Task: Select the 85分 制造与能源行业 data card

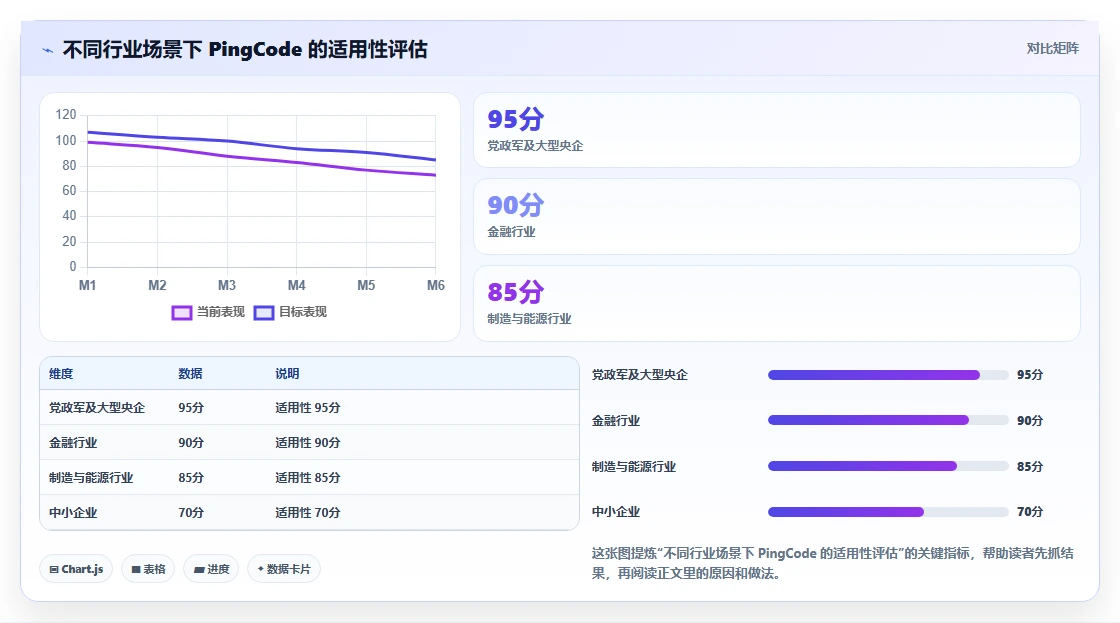Action: 776,304
